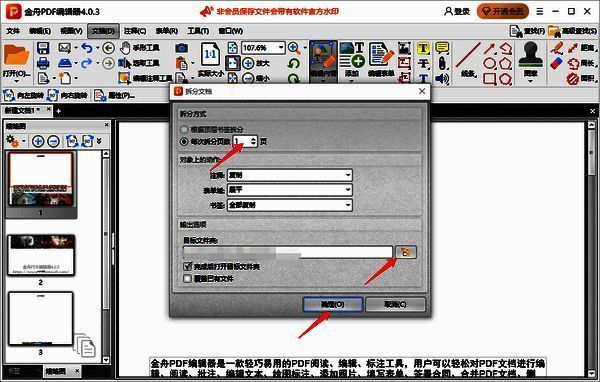Click the camera snapshot icon
Image resolution: width=600 pixels, height=382 pixels.
(182, 48)
